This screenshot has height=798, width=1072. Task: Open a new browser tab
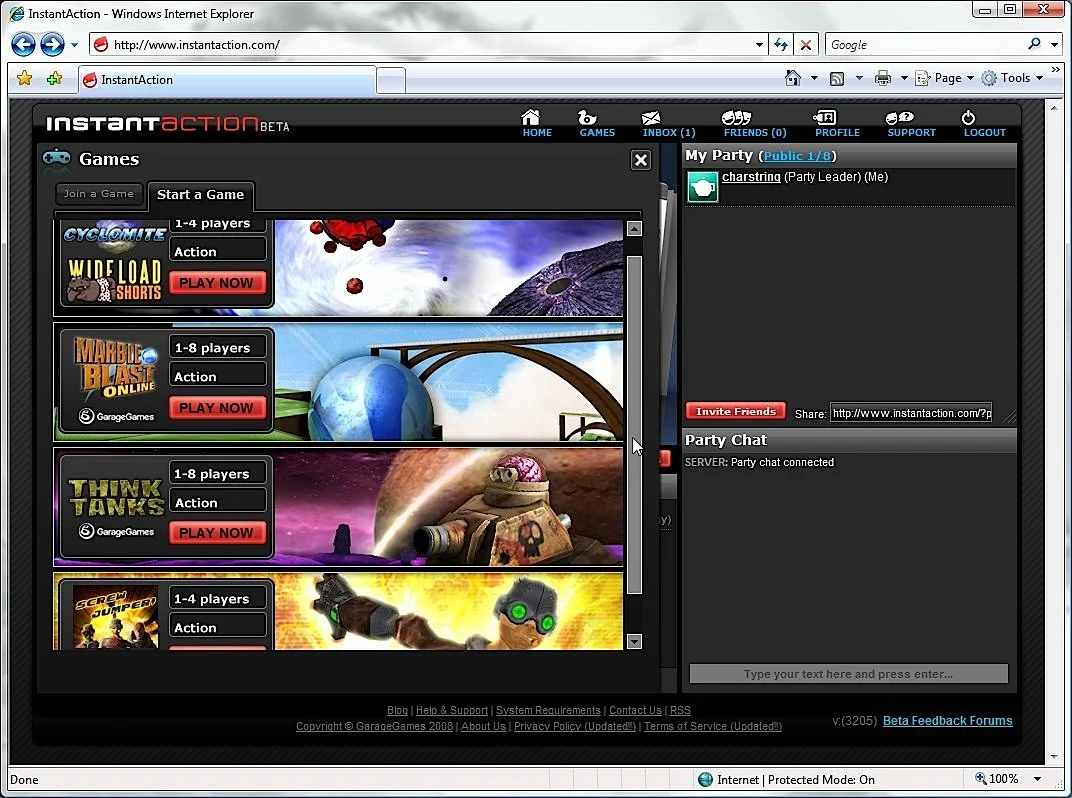coord(391,80)
